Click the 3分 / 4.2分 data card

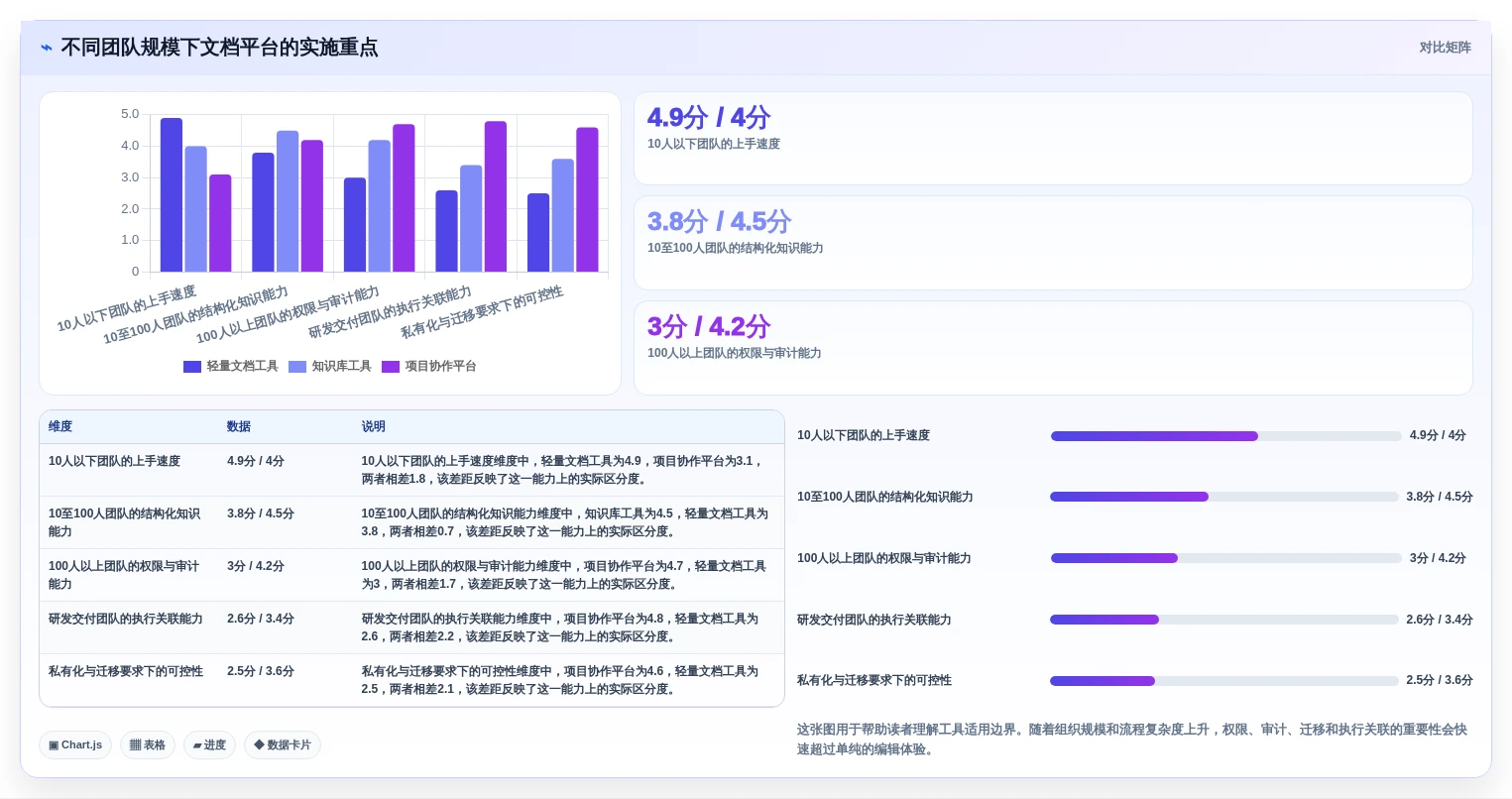(x=1053, y=348)
